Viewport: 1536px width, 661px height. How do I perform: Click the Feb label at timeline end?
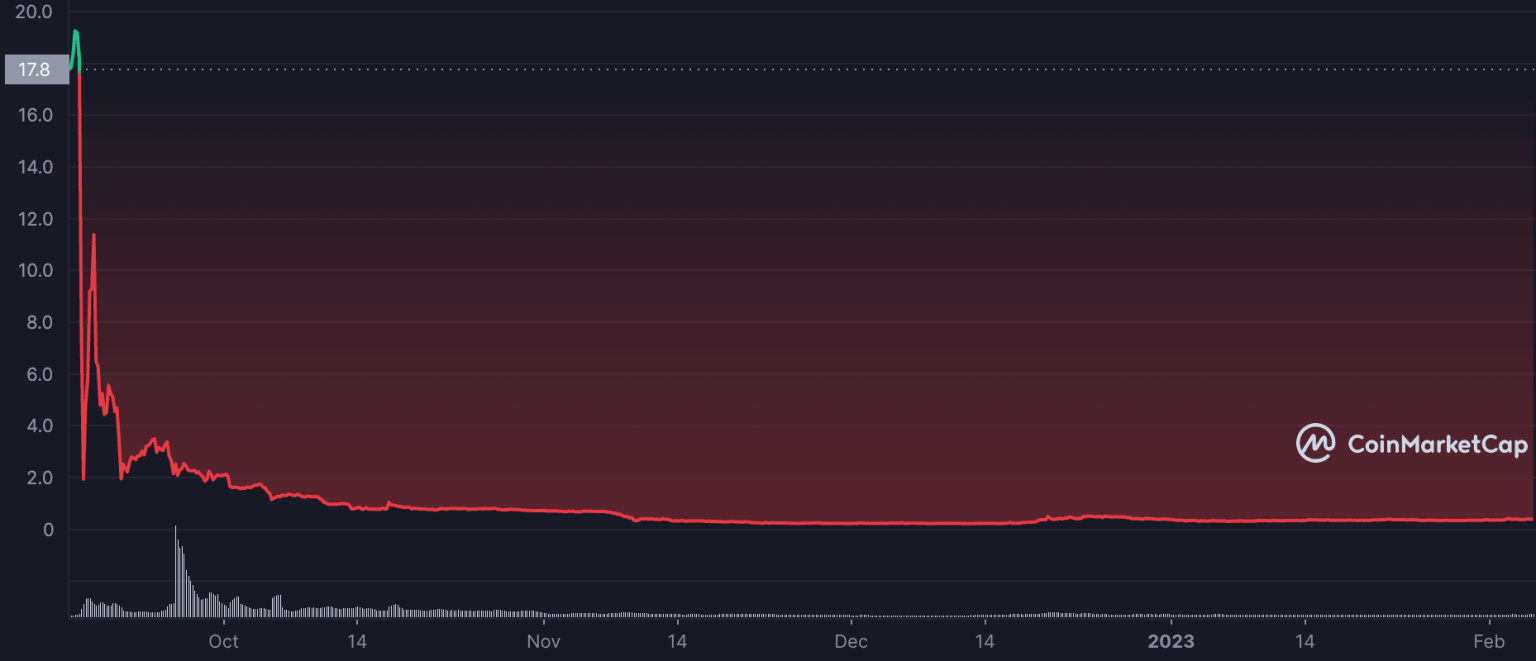click(x=1490, y=642)
